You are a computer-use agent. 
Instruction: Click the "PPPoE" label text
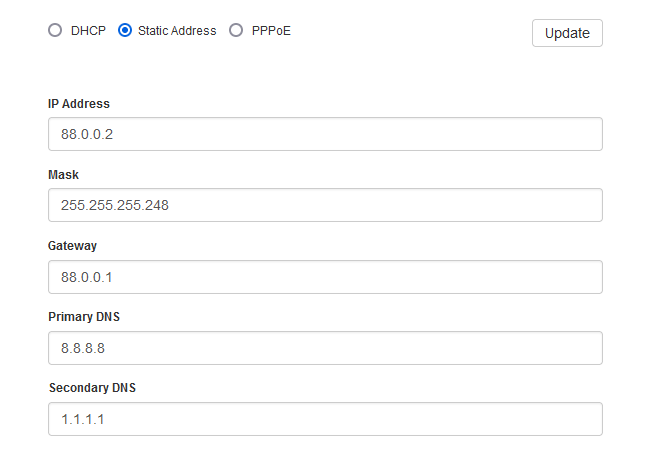[x=271, y=31]
